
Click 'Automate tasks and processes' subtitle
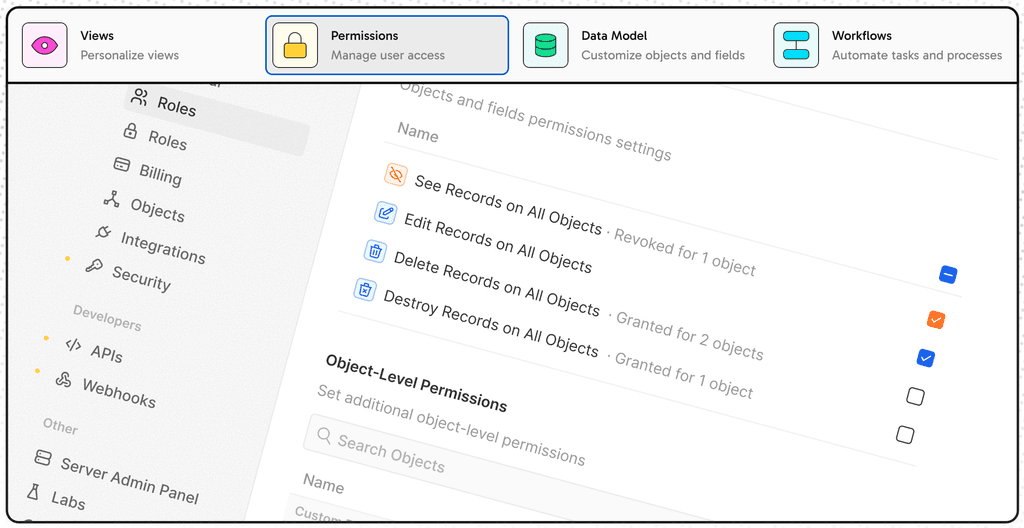pyautogui.click(x=917, y=55)
